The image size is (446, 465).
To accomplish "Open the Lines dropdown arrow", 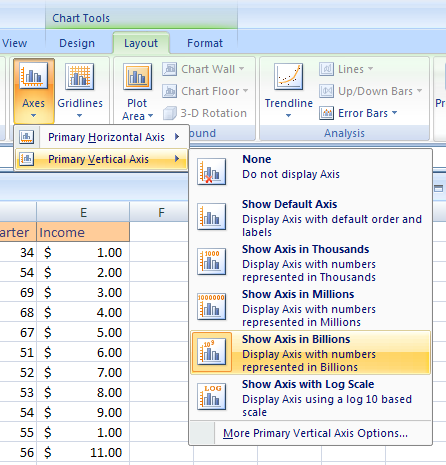I will (370, 69).
